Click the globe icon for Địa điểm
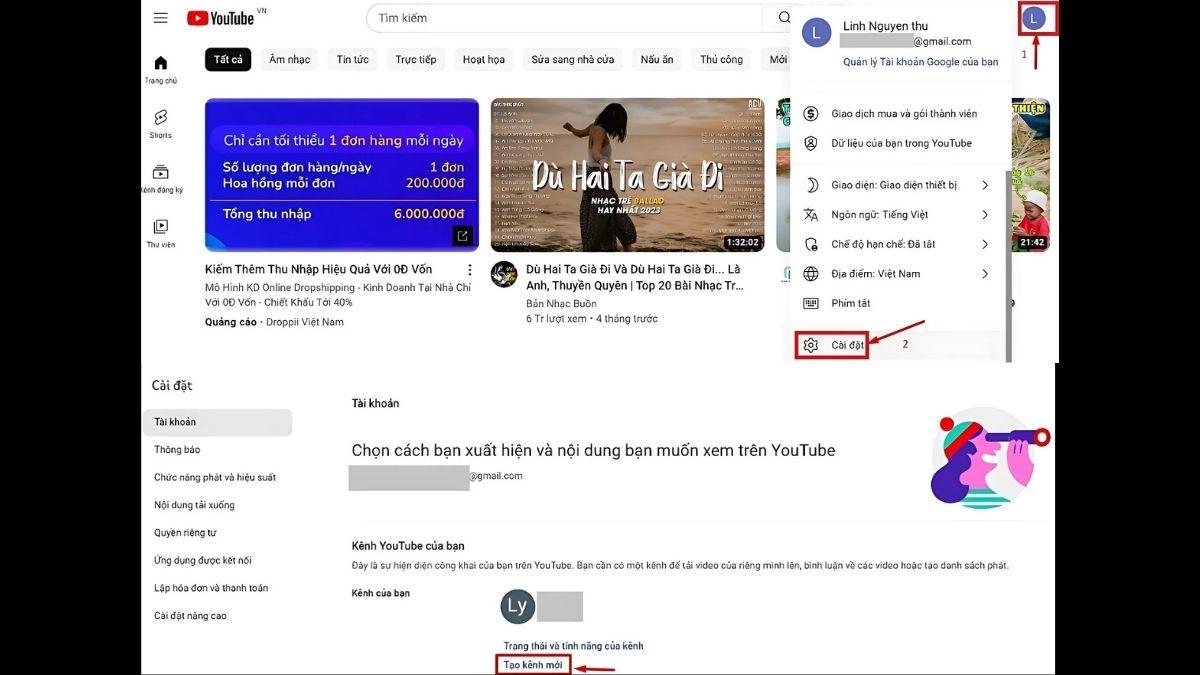The width and height of the screenshot is (1200, 675). click(x=811, y=274)
